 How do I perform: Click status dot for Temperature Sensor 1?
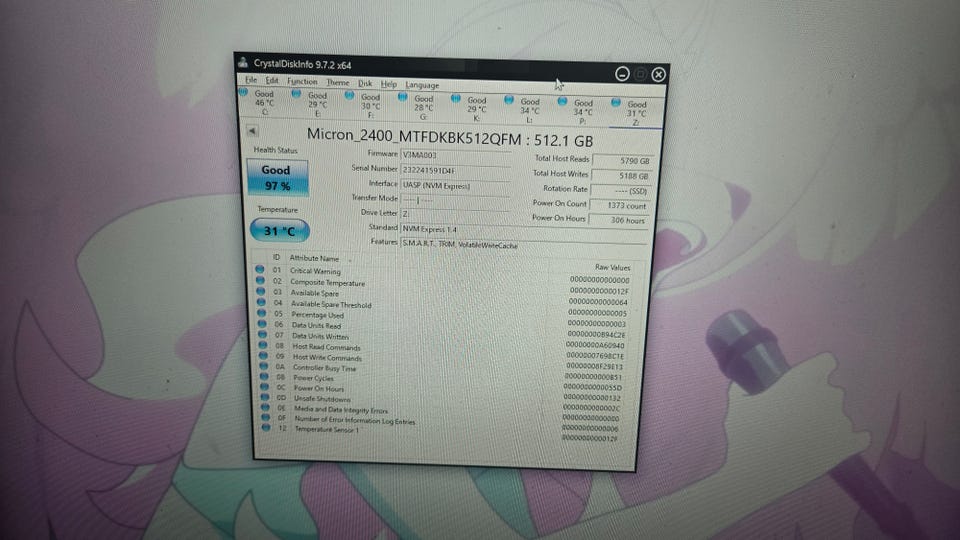pyautogui.click(x=266, y=427)
